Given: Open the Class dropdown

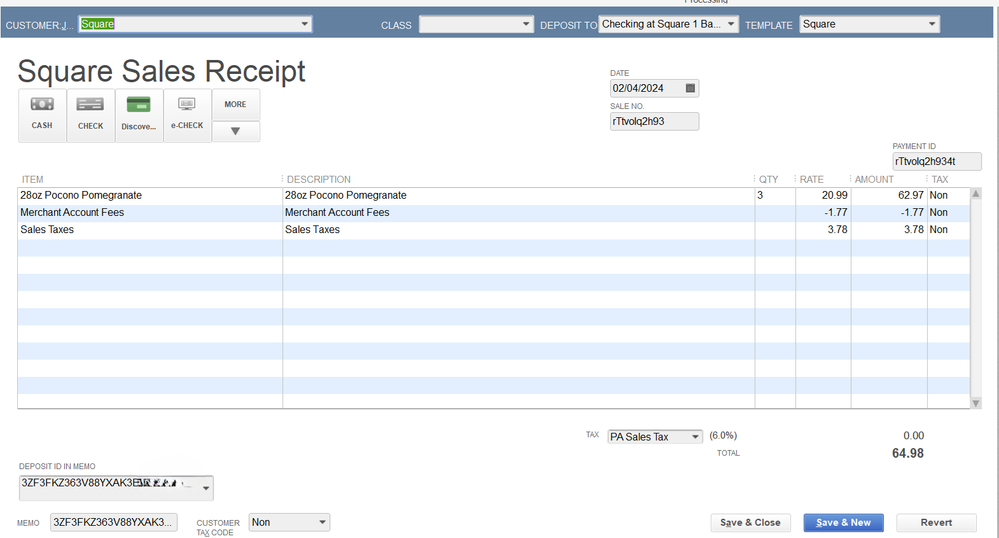Looking at the screenshot, I should (526, 24).
